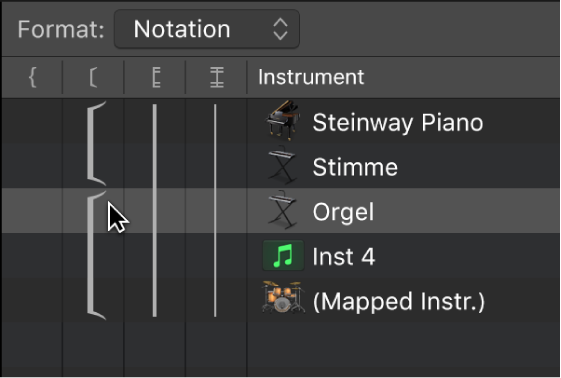561x378 pixels.
Task: Select the Stimme instrument name
Action: pos(355,167)
